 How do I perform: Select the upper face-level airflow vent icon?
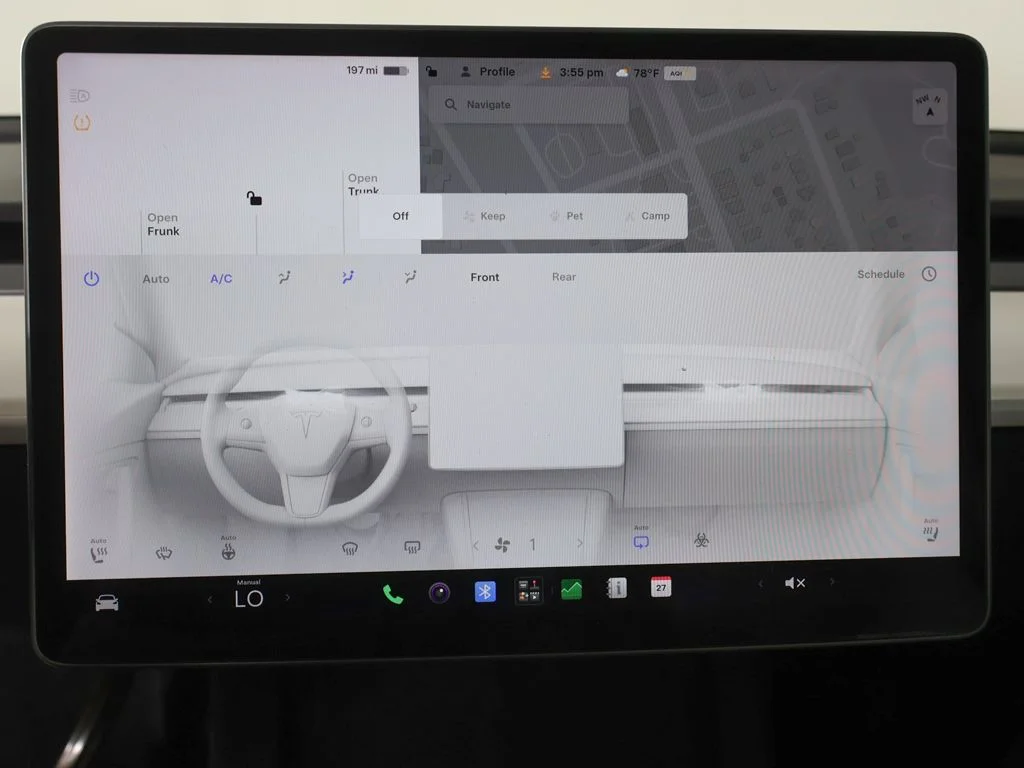pyautogui.click(x=284, y=278)
